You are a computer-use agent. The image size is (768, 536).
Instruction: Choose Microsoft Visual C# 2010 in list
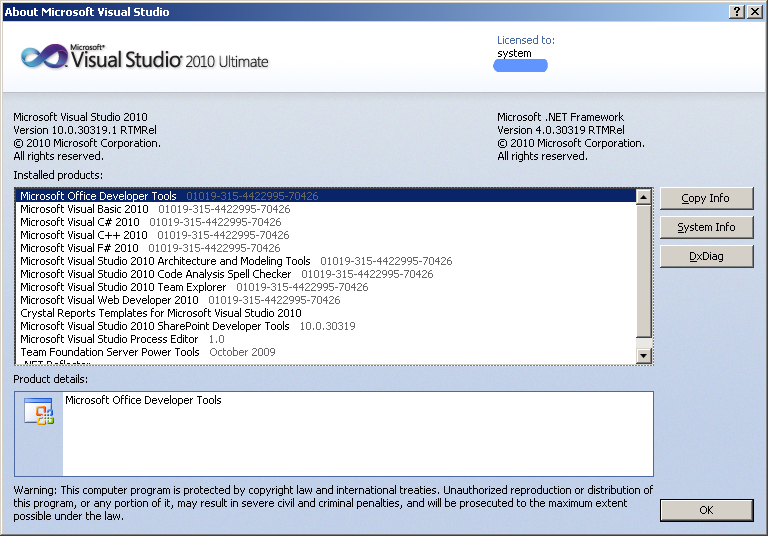[80, 222]
